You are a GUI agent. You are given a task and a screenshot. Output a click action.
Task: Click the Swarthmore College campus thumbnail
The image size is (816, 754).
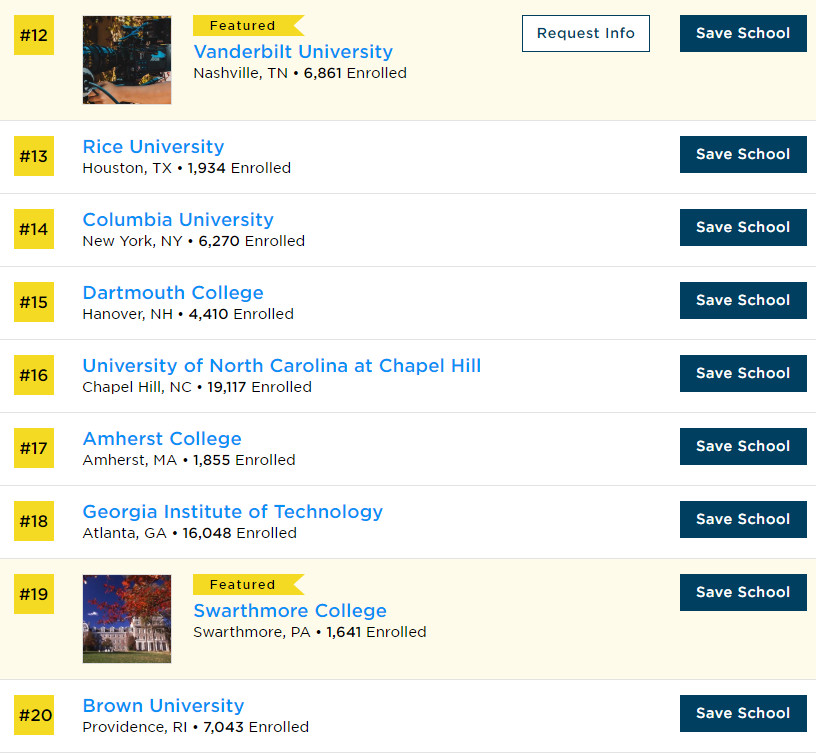click(x=127, y=619)
